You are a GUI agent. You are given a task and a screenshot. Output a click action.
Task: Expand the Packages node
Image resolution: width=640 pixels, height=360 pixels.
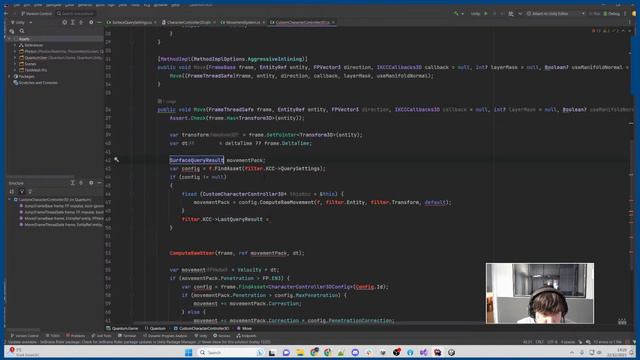click(x=9, y=76)
